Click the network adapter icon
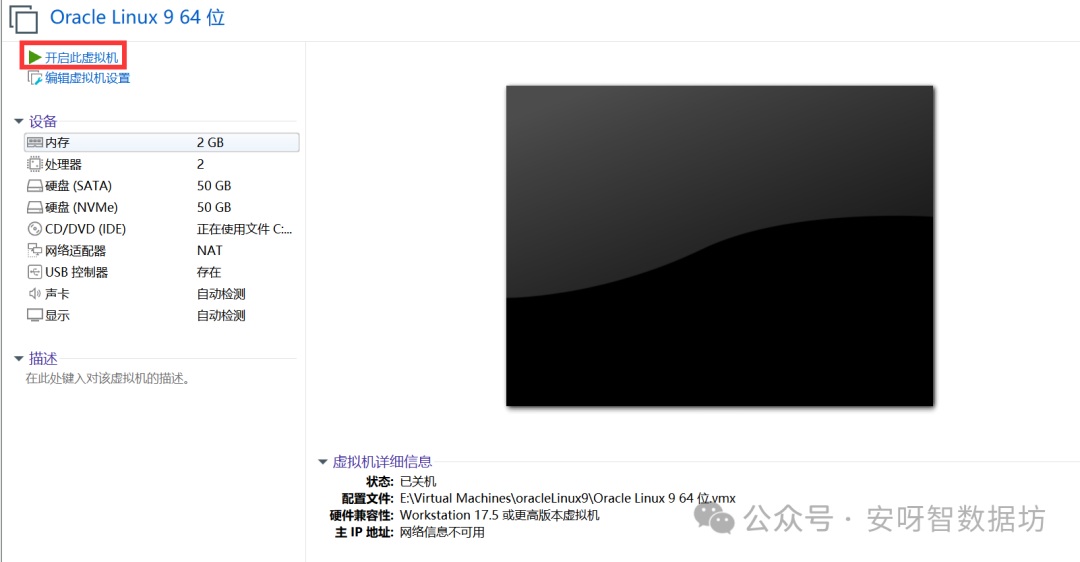 pos(34,250)
